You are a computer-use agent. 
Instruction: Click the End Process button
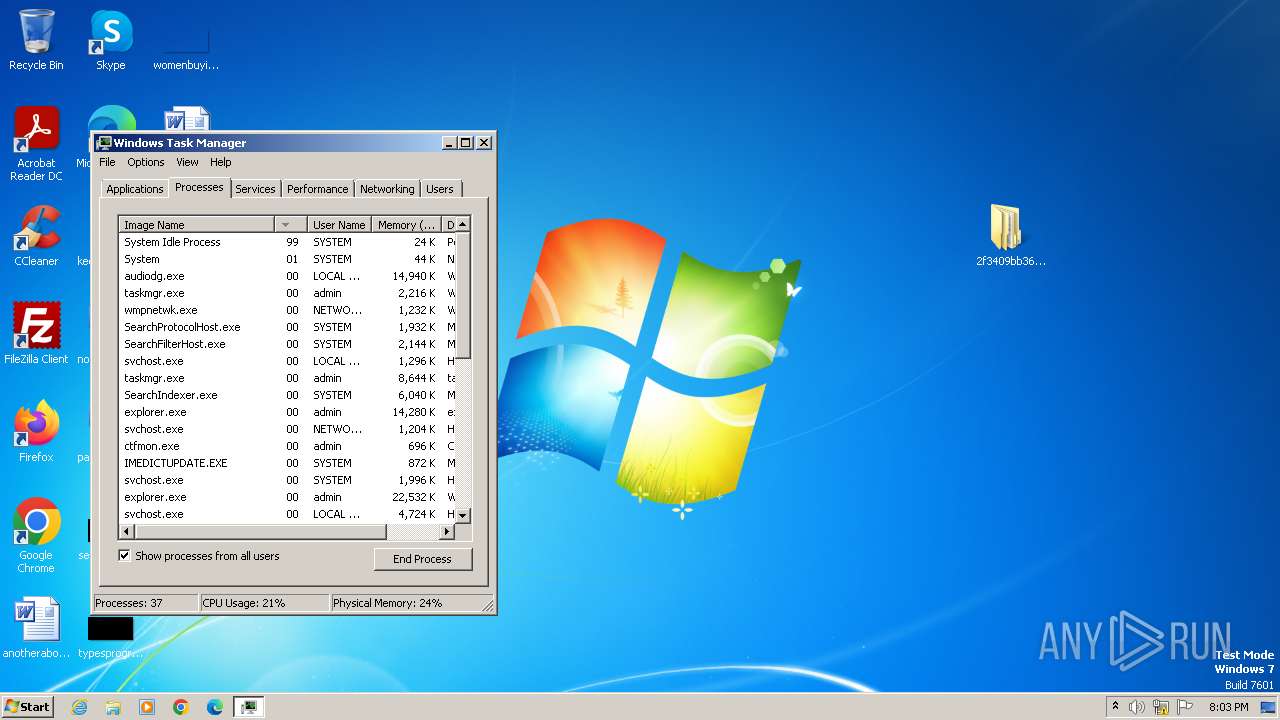tap(422, 559)
